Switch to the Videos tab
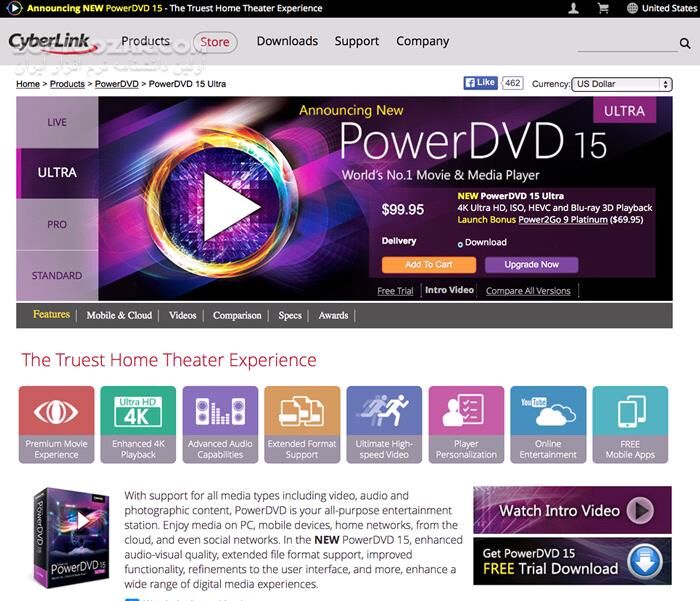Screen dimensions: 700x601 183,315
